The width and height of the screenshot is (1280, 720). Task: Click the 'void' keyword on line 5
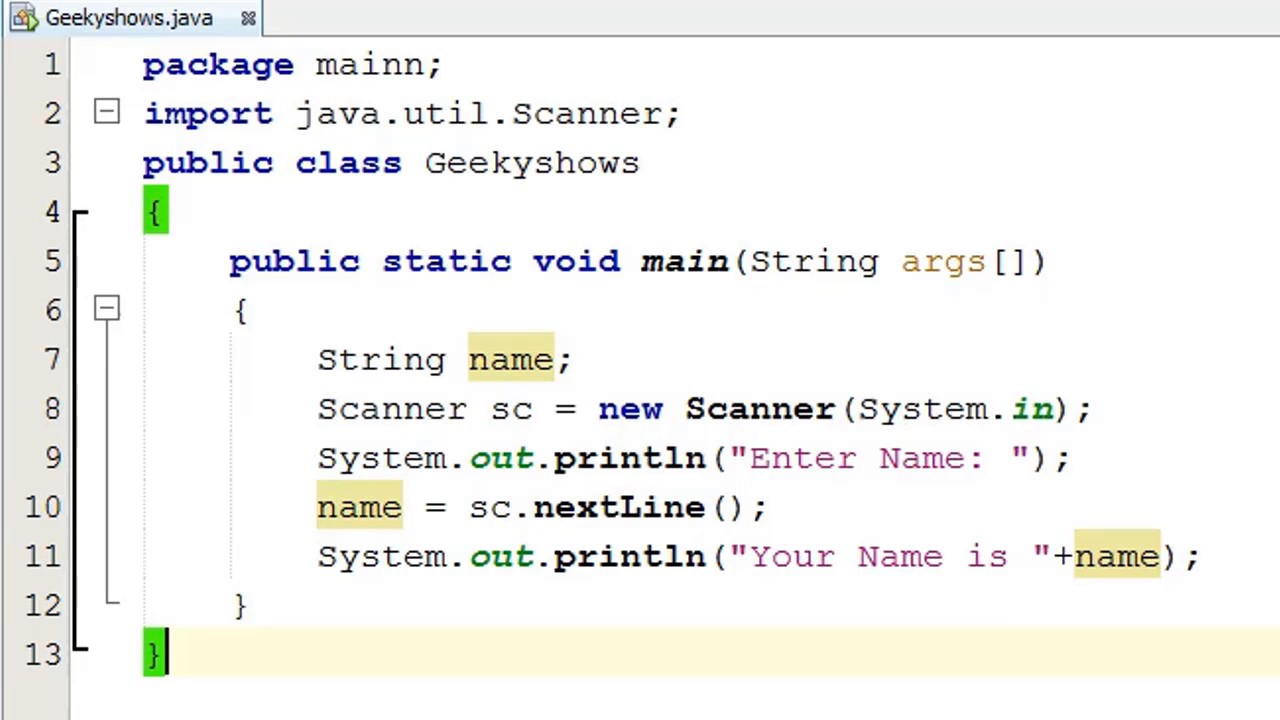pyautogui.click(x=576, y=261)
